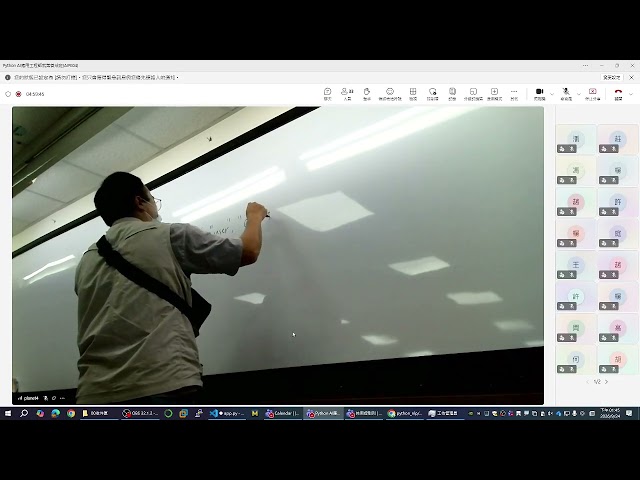Dismiss the recording notification banner
The height and width of the screenshot is (480, 640).
pos(631,77)
